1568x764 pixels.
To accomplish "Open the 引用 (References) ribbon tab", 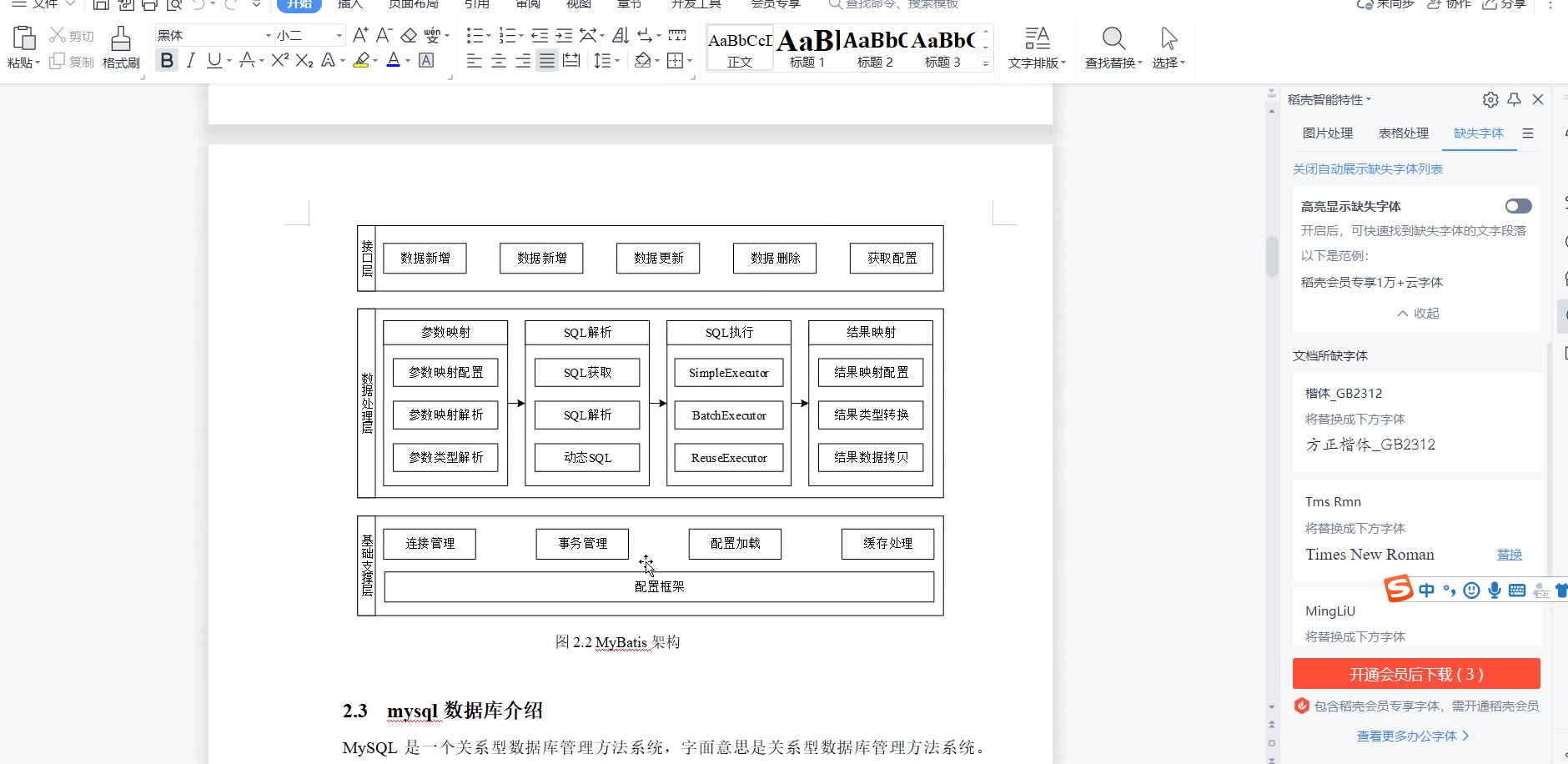I will [477, 4].
